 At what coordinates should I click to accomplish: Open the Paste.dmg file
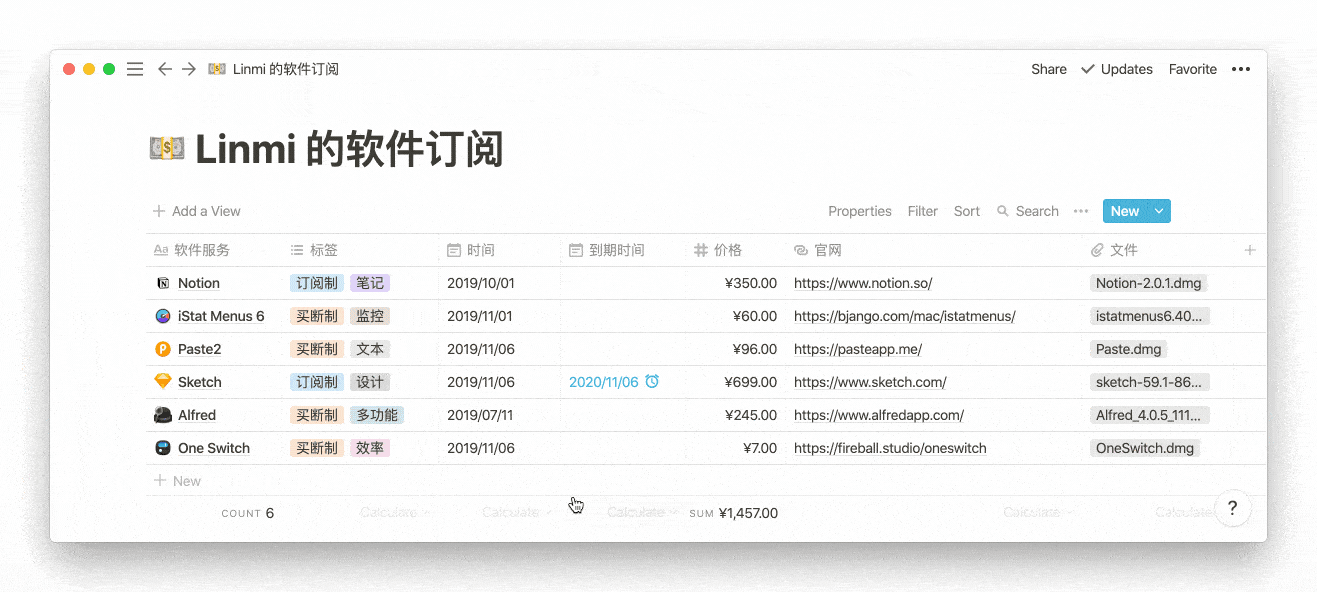[x=1128, y=349]
